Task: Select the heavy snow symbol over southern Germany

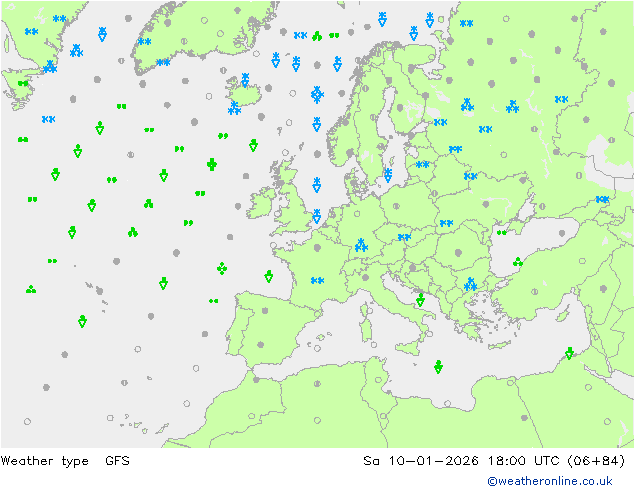Action: pyautogui.click(x=361, y=245)
